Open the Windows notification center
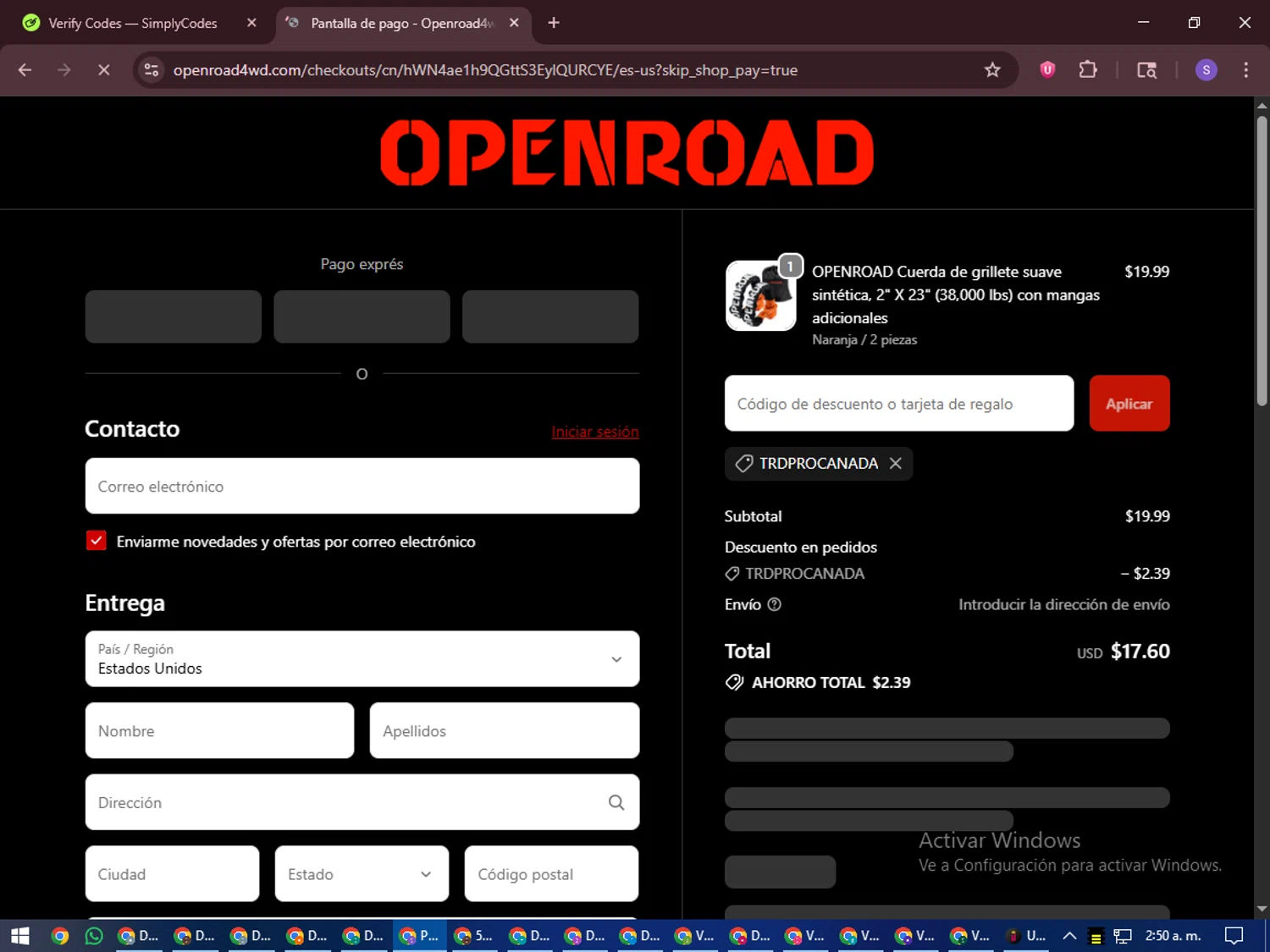 tap(1234, 935)
